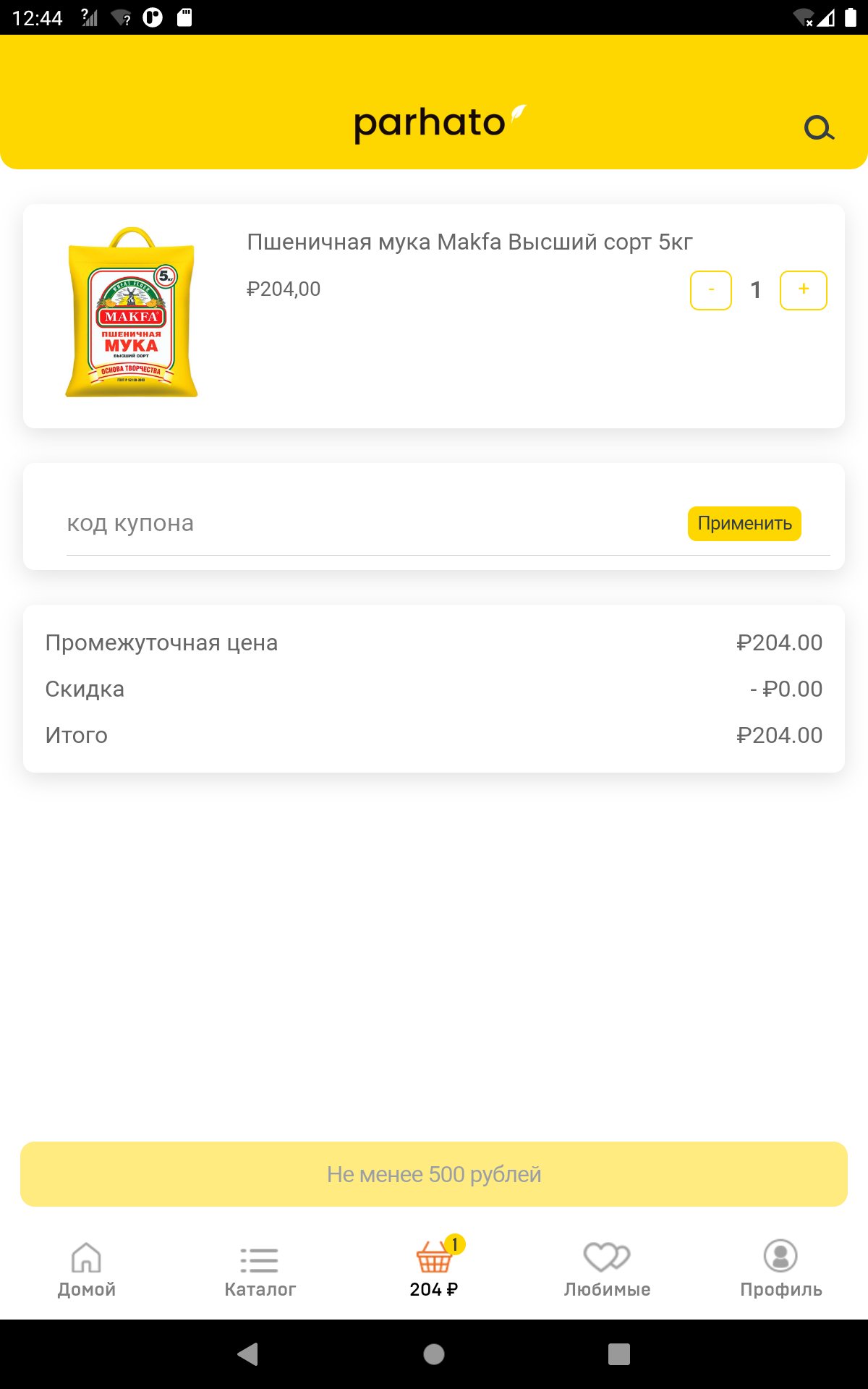
Task: Tap the parhato logo
Action: [x=438, y=123]
